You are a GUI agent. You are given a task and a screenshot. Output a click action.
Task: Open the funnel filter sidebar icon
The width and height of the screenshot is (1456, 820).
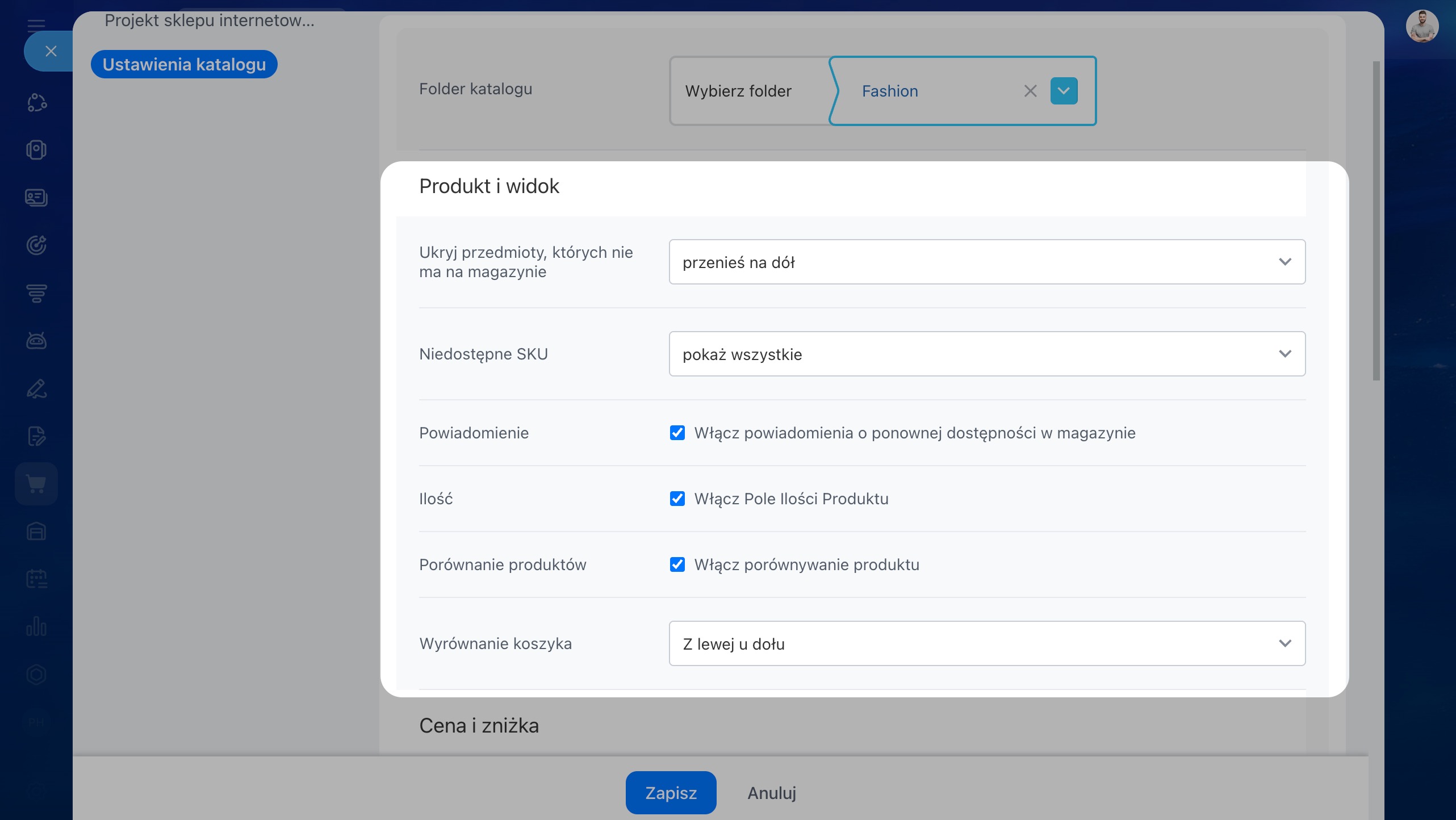[36, 293]
